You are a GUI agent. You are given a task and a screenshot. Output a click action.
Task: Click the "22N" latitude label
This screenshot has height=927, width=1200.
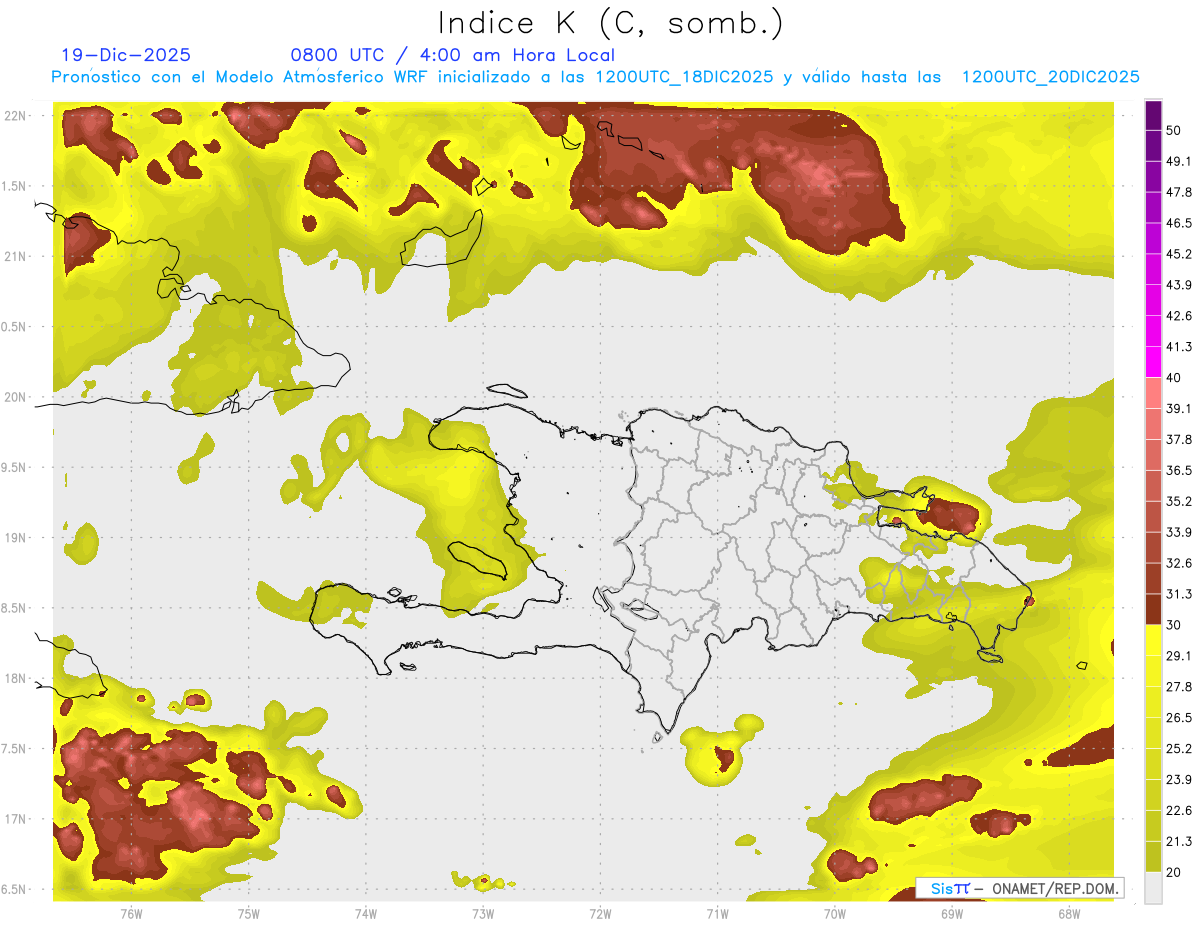click(x=15, y=116)
